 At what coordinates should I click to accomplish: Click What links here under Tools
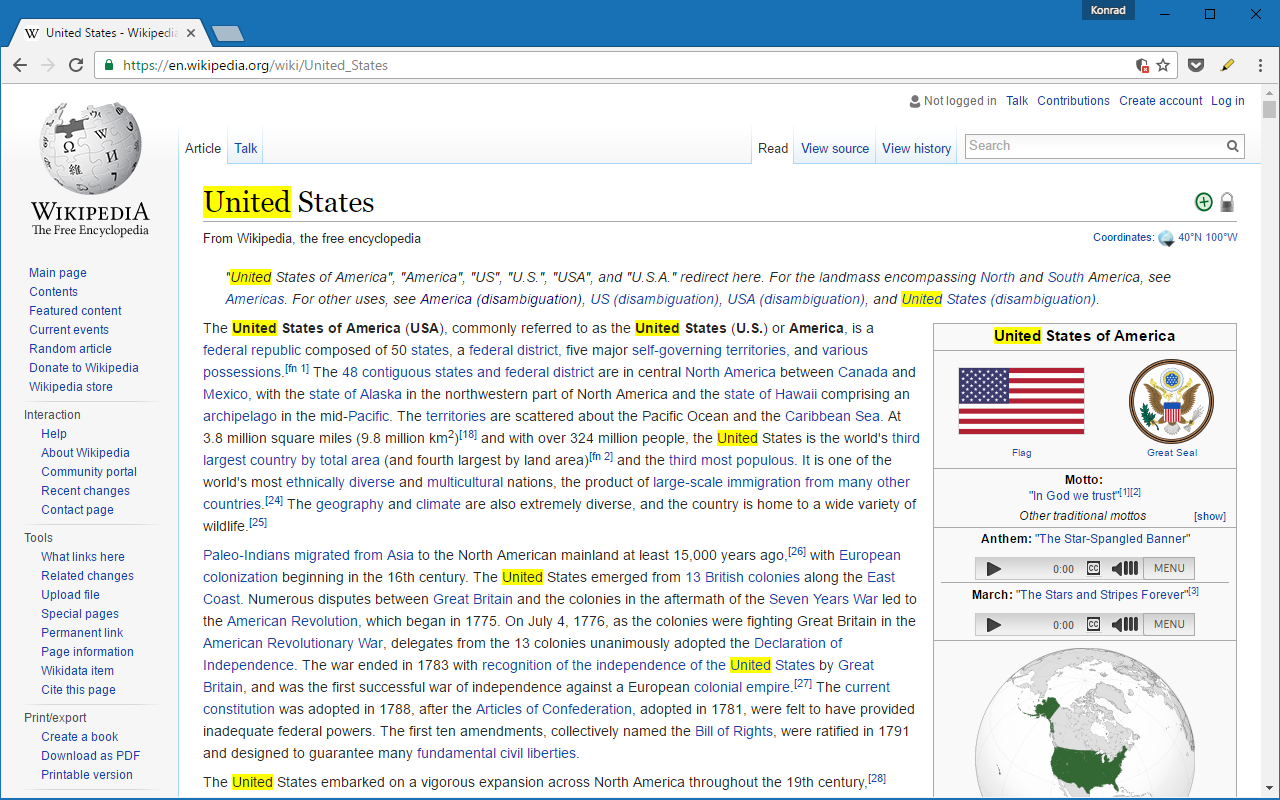pos(83,557)
